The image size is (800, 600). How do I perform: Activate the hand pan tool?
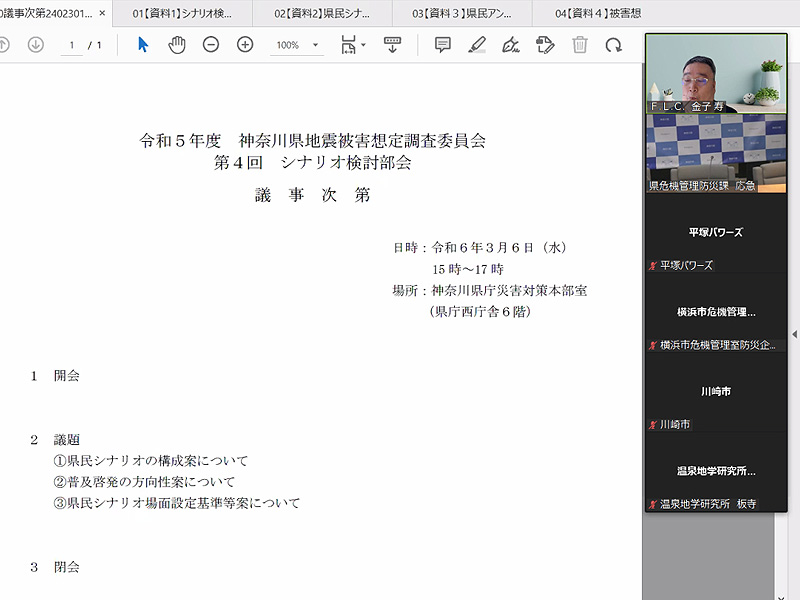tap(177, 45)
